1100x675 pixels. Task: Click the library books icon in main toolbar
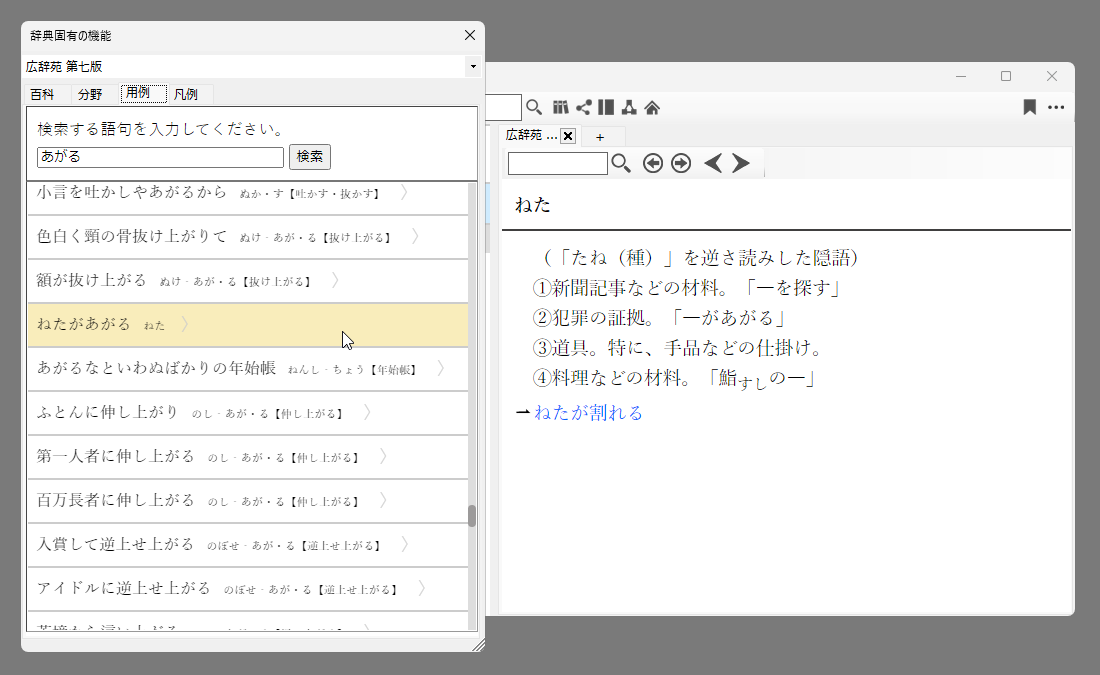click(x=560, y=107)
